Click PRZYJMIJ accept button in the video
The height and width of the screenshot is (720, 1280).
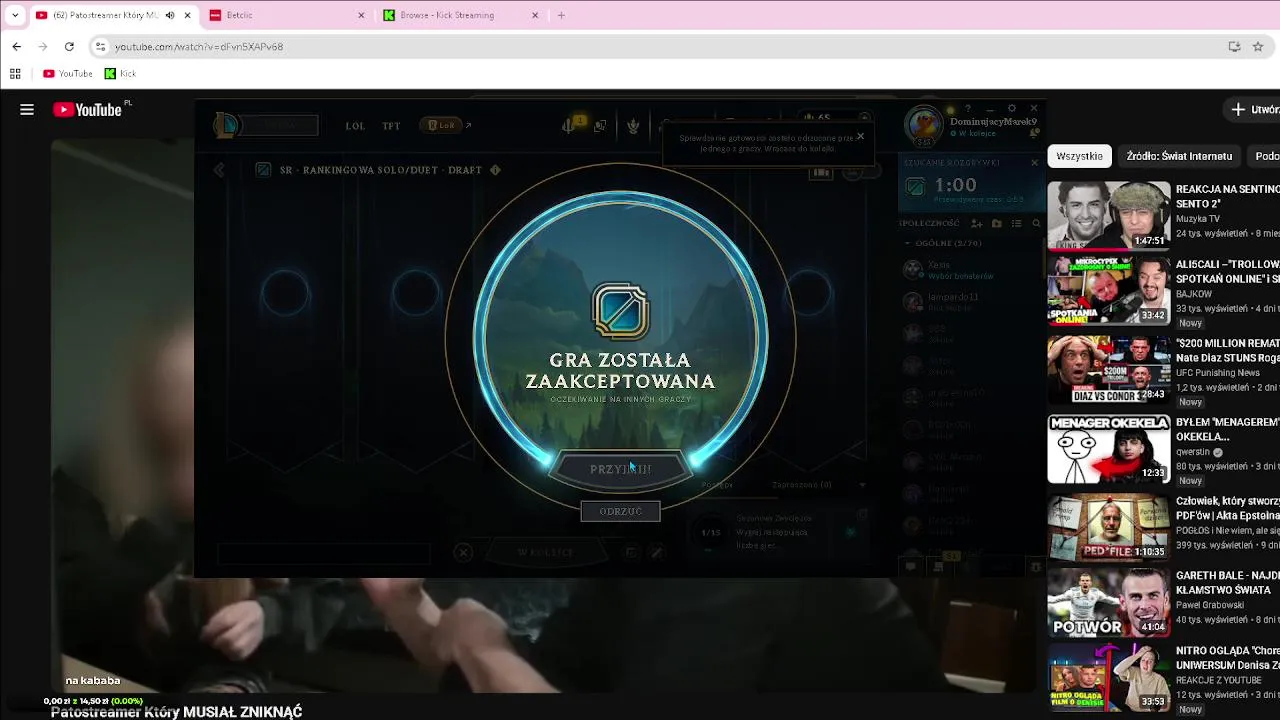click(620, 469)
